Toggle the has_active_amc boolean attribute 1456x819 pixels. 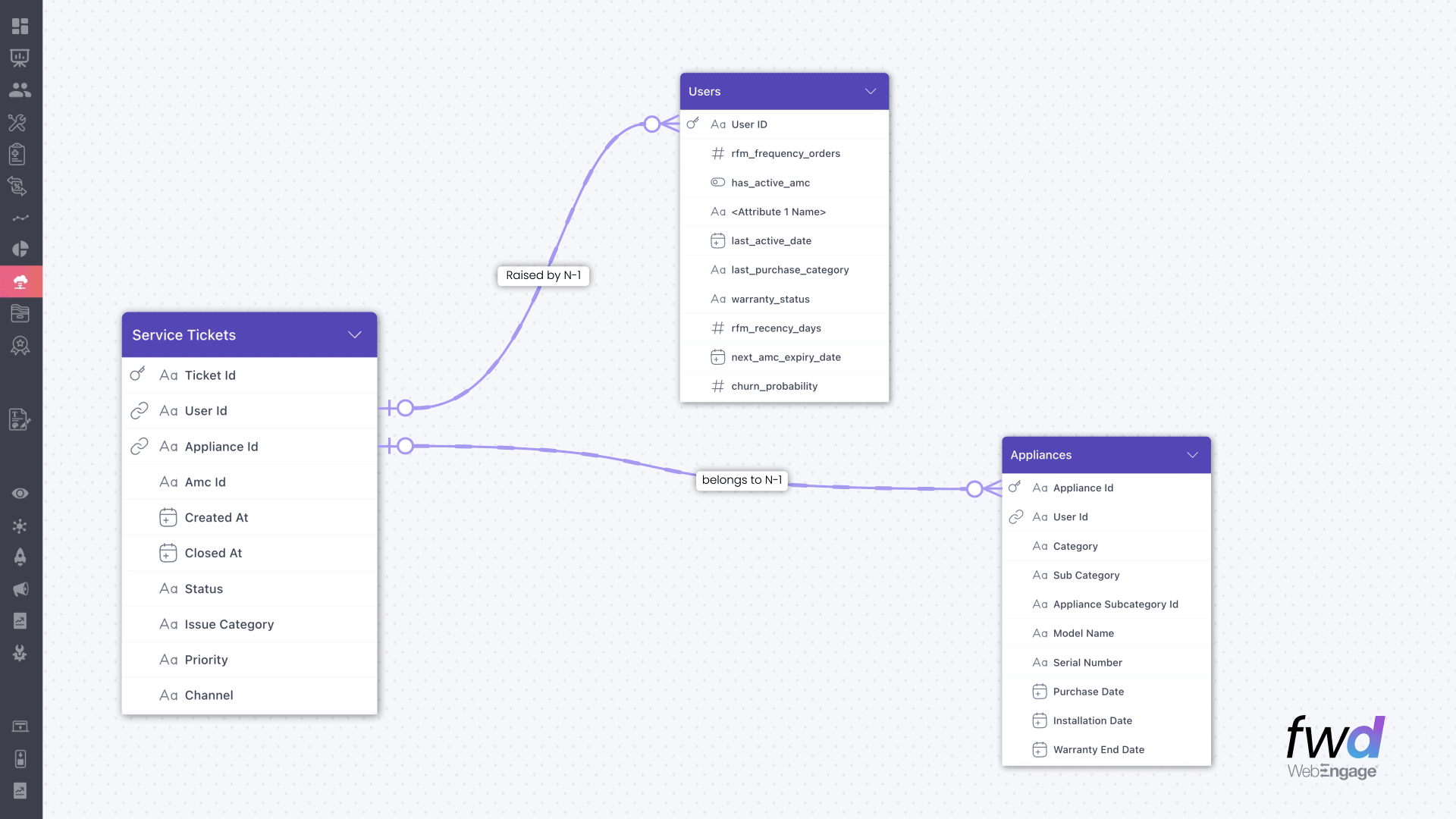(717, 183)
